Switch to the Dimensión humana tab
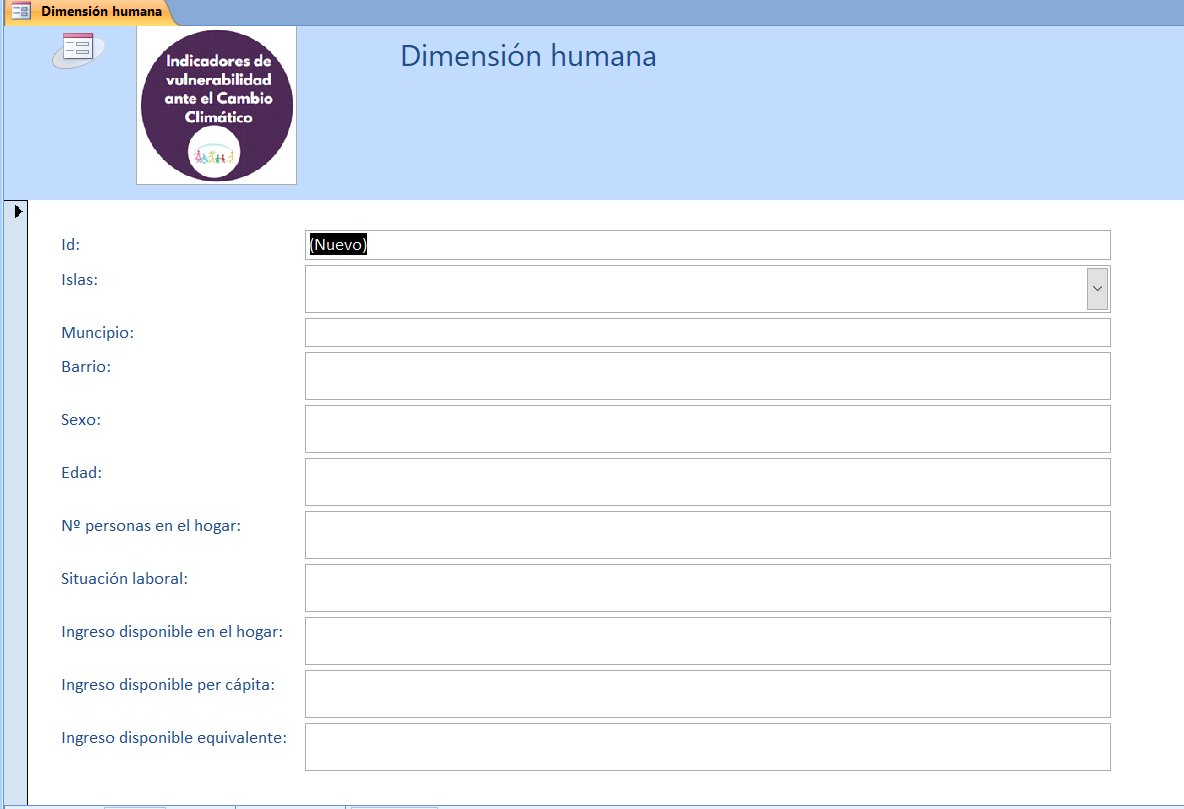The image size is (1184, 809). 100,11
